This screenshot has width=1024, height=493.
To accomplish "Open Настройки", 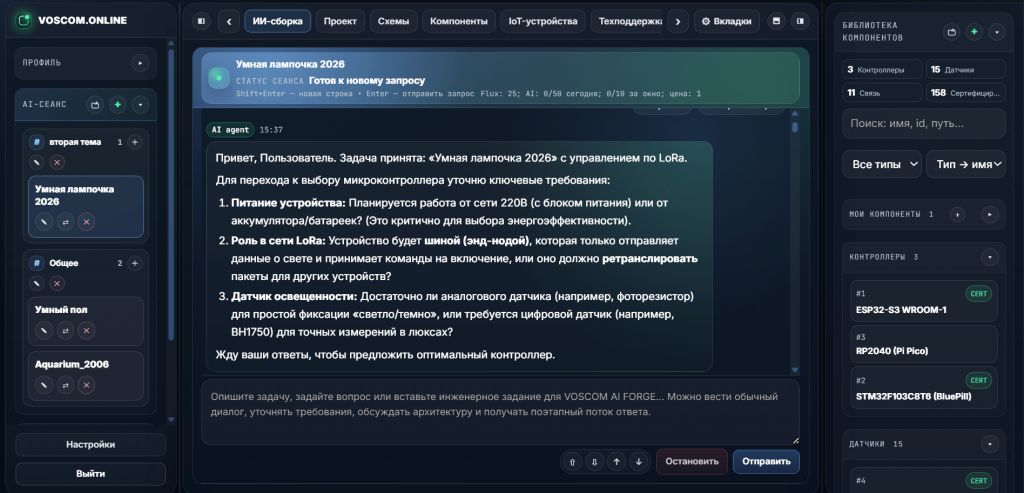I will click(91, 445).
